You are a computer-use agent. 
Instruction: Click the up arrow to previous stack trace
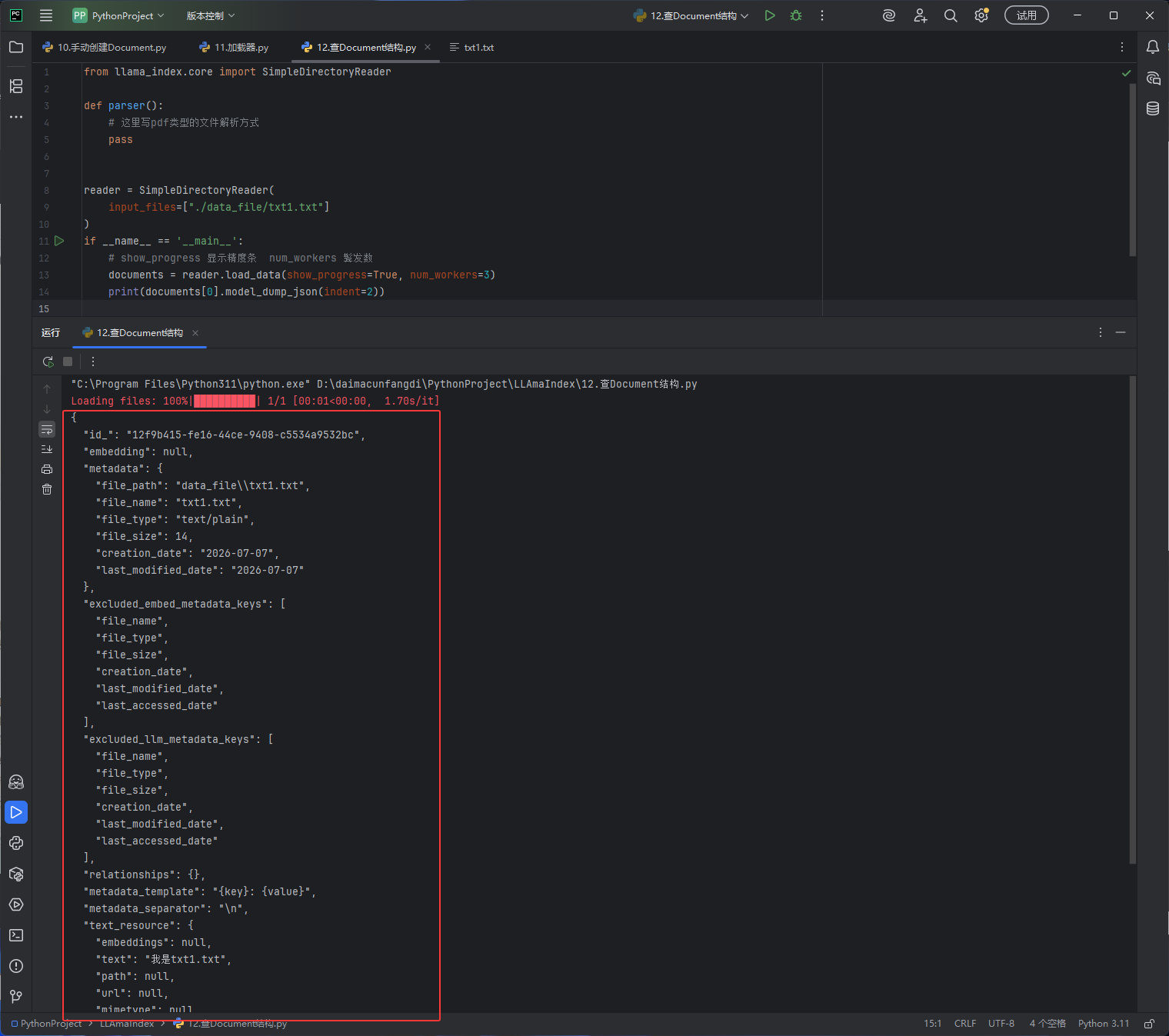click(47, 389)
